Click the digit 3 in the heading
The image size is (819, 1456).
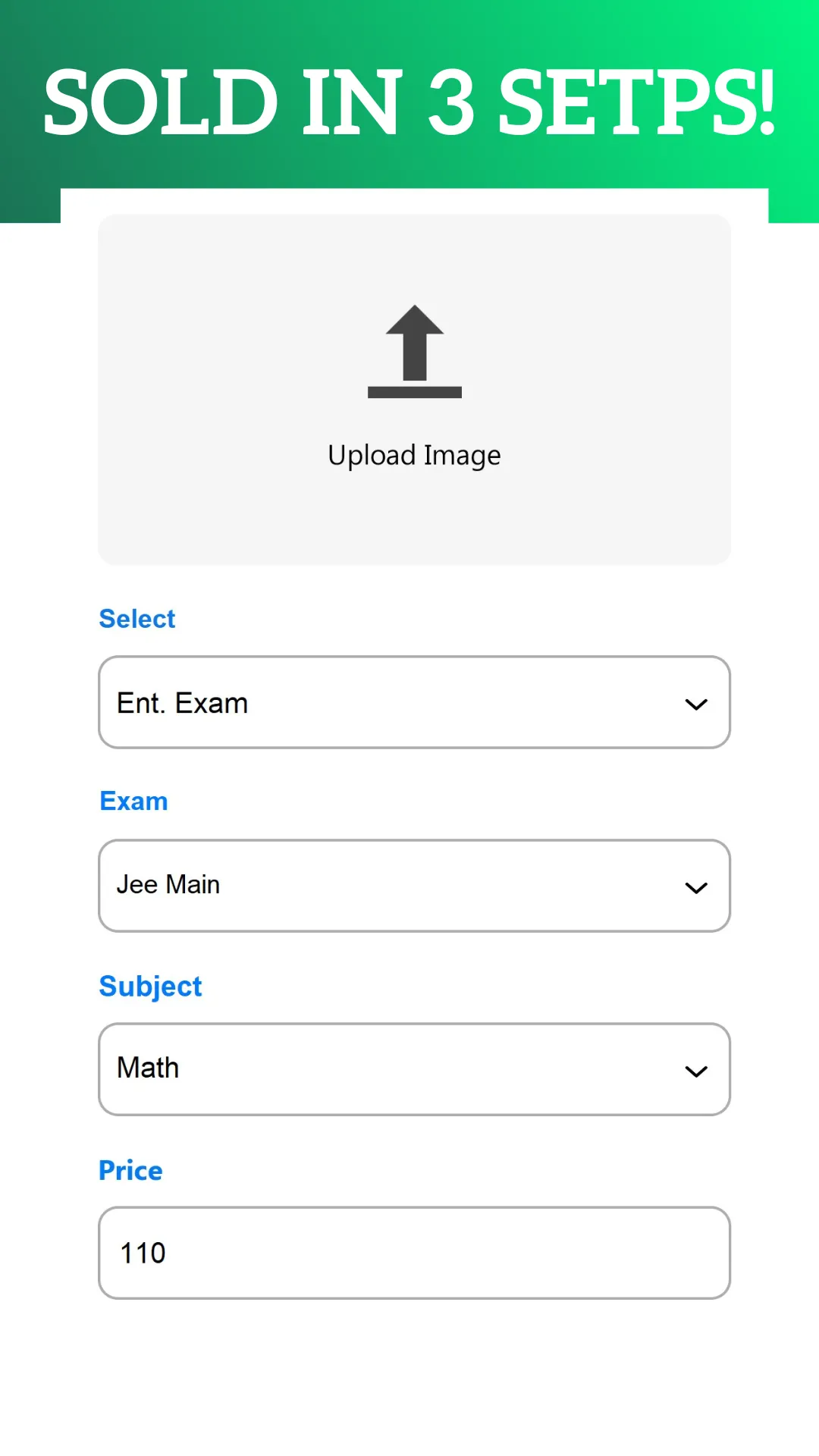[451, 102]
